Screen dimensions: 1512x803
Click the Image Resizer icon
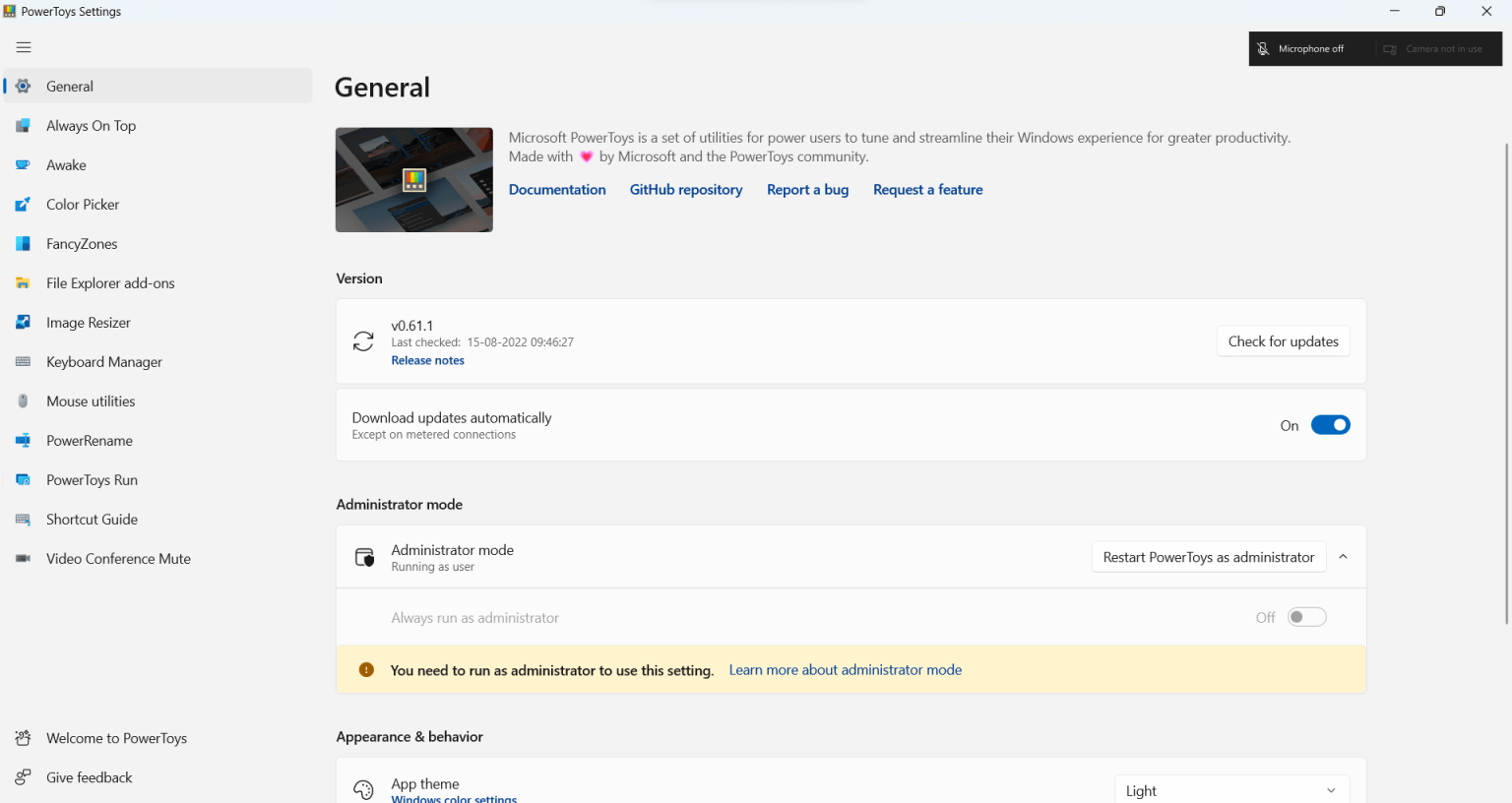coord(23,323)
